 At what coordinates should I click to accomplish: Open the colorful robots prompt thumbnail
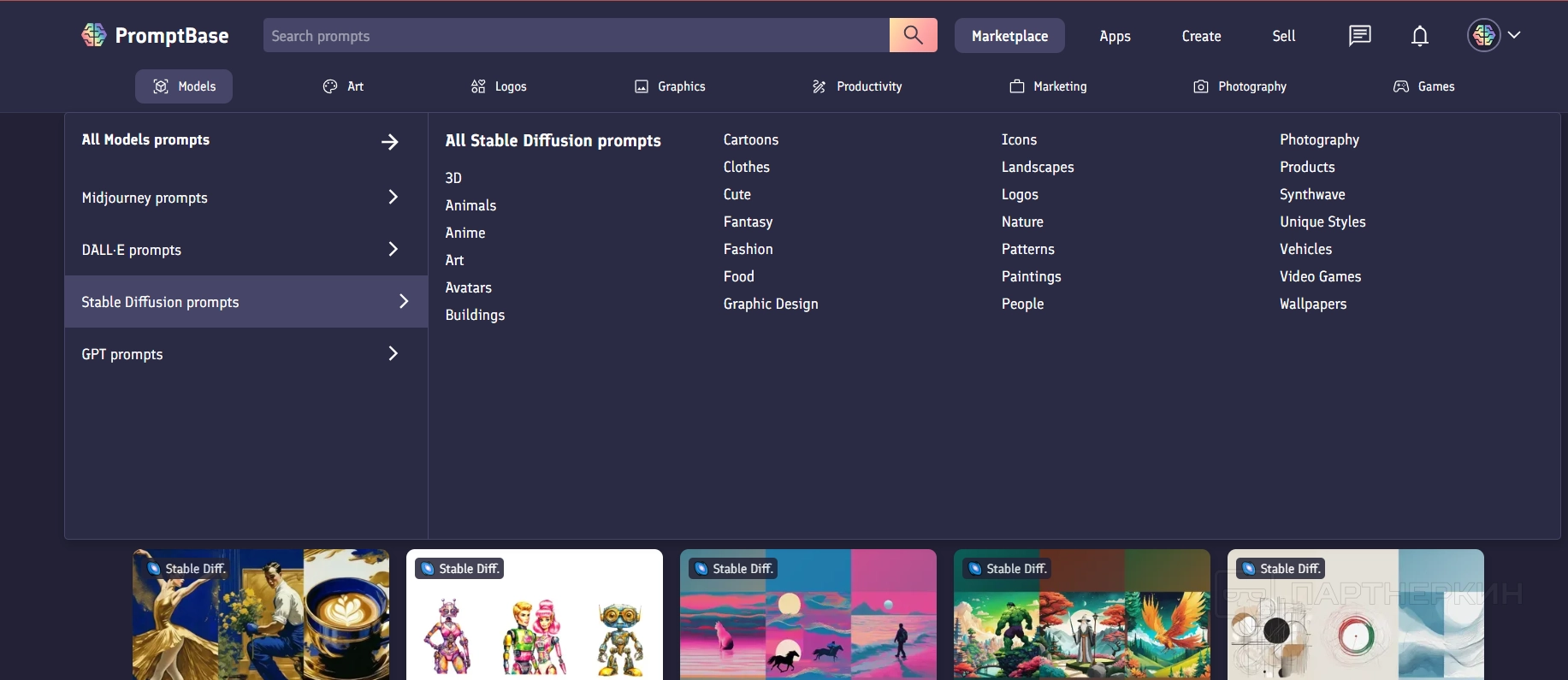tap(535, 614)
